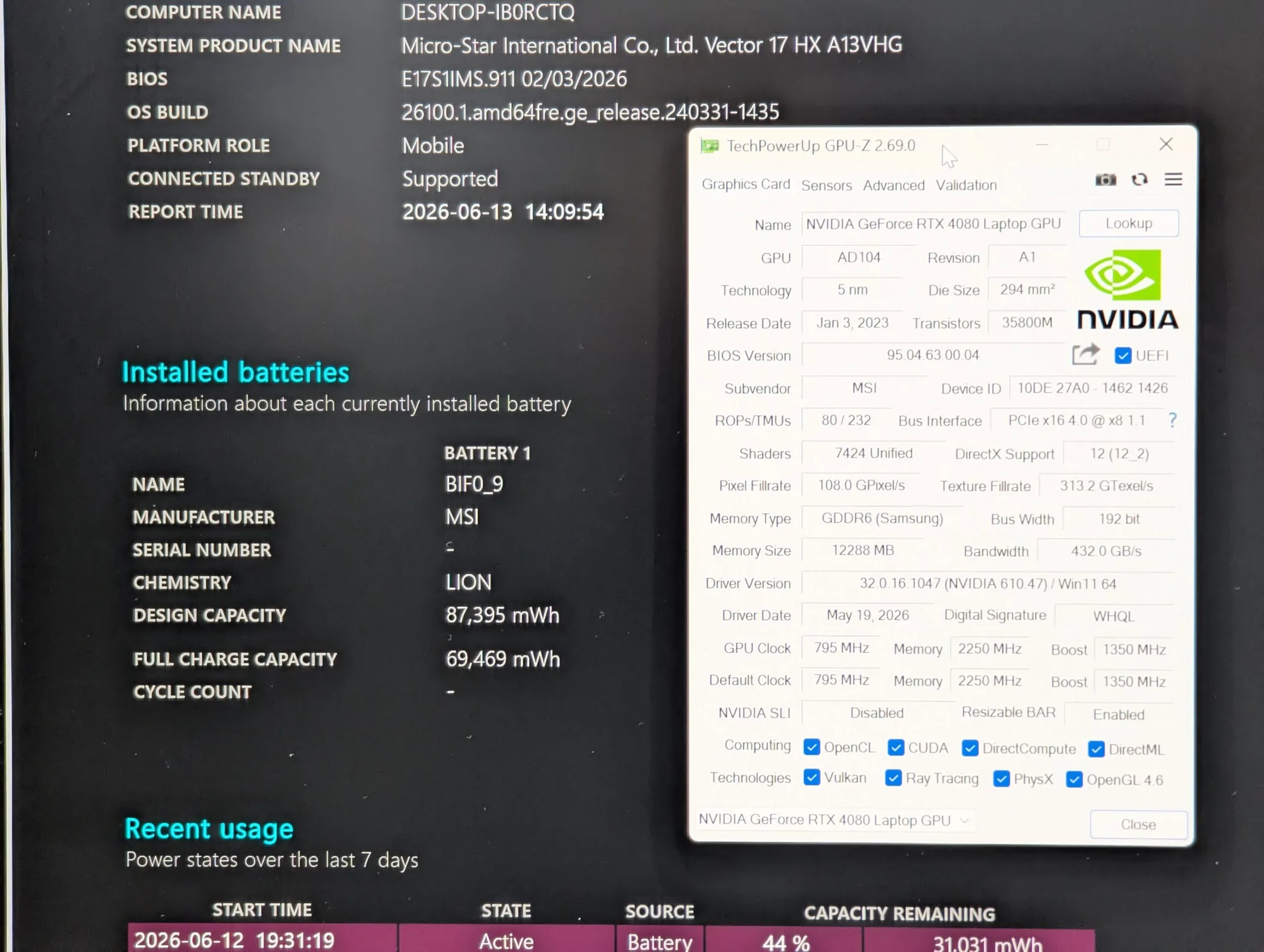Open the GPU-Z hamburger menu
This screenshot has width=1264, height=952.
click(1173, 180)
